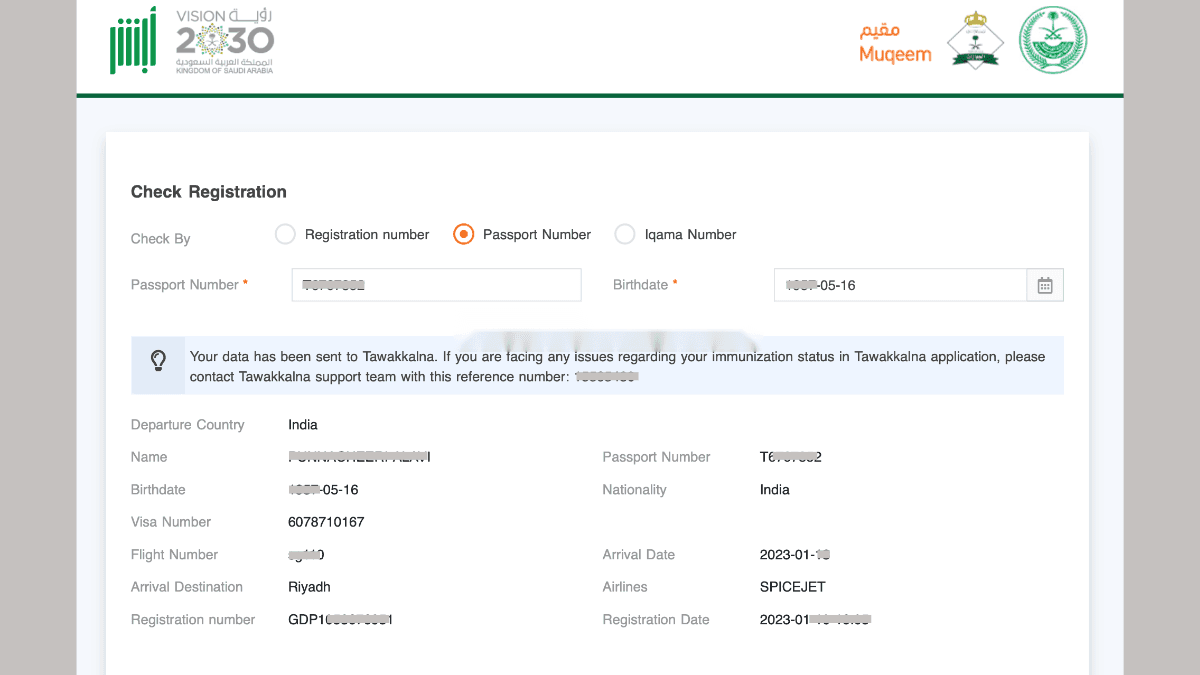Click the Airlines value SPICEJET
The height and width of the screenshot is (675, 1200).
[793, 587]
